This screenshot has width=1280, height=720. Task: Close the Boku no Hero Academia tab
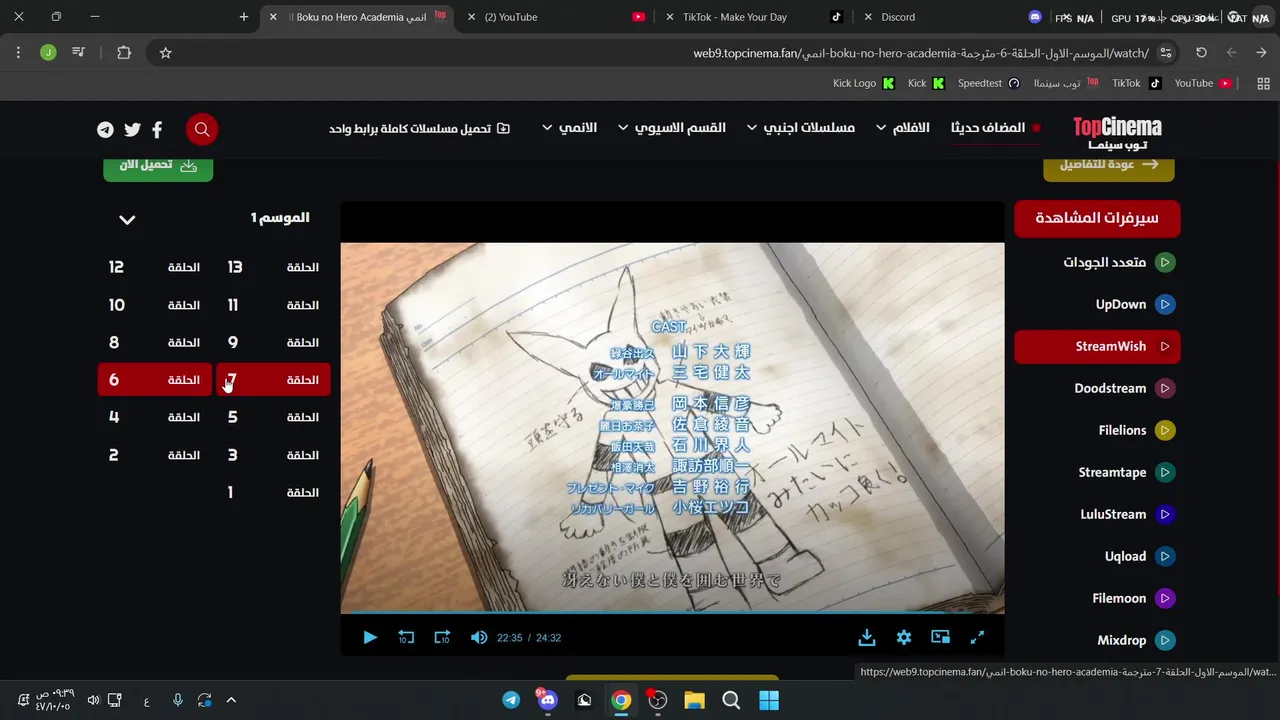(x=273, y=17)
